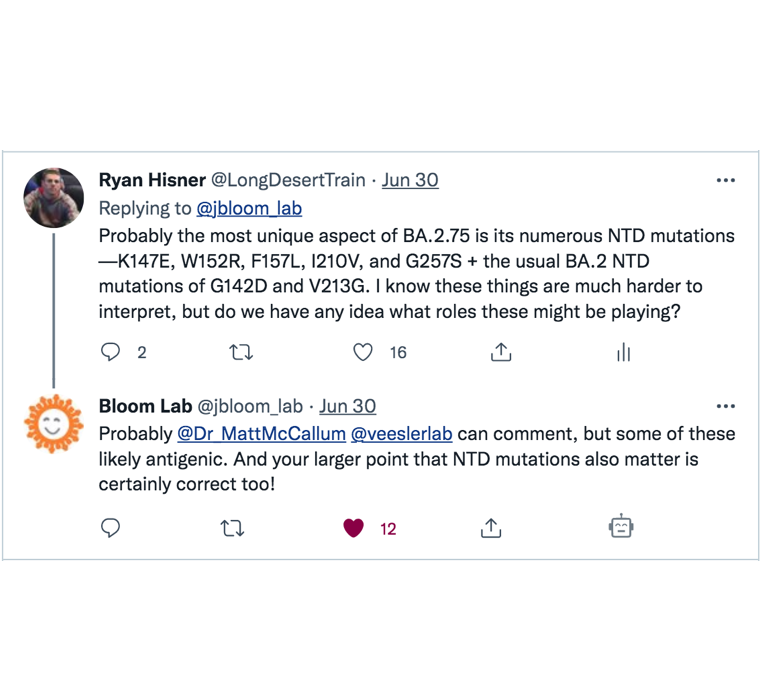Image resolution: width=762 pixels, height=685 pixels.
Task: Open more options on Ryan Hisner's tweet
Action: point(726,180)
